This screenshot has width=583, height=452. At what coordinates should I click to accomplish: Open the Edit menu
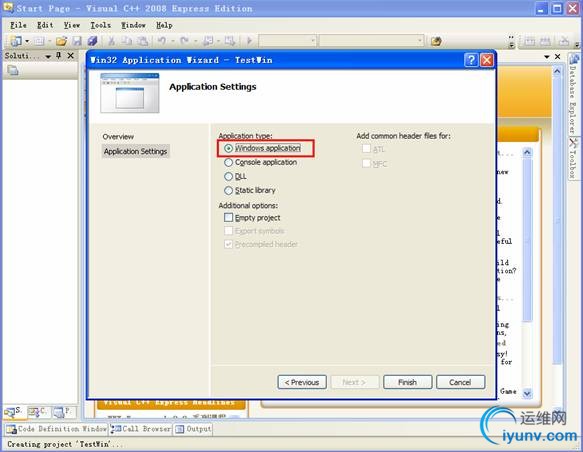[x=45, y=25]
